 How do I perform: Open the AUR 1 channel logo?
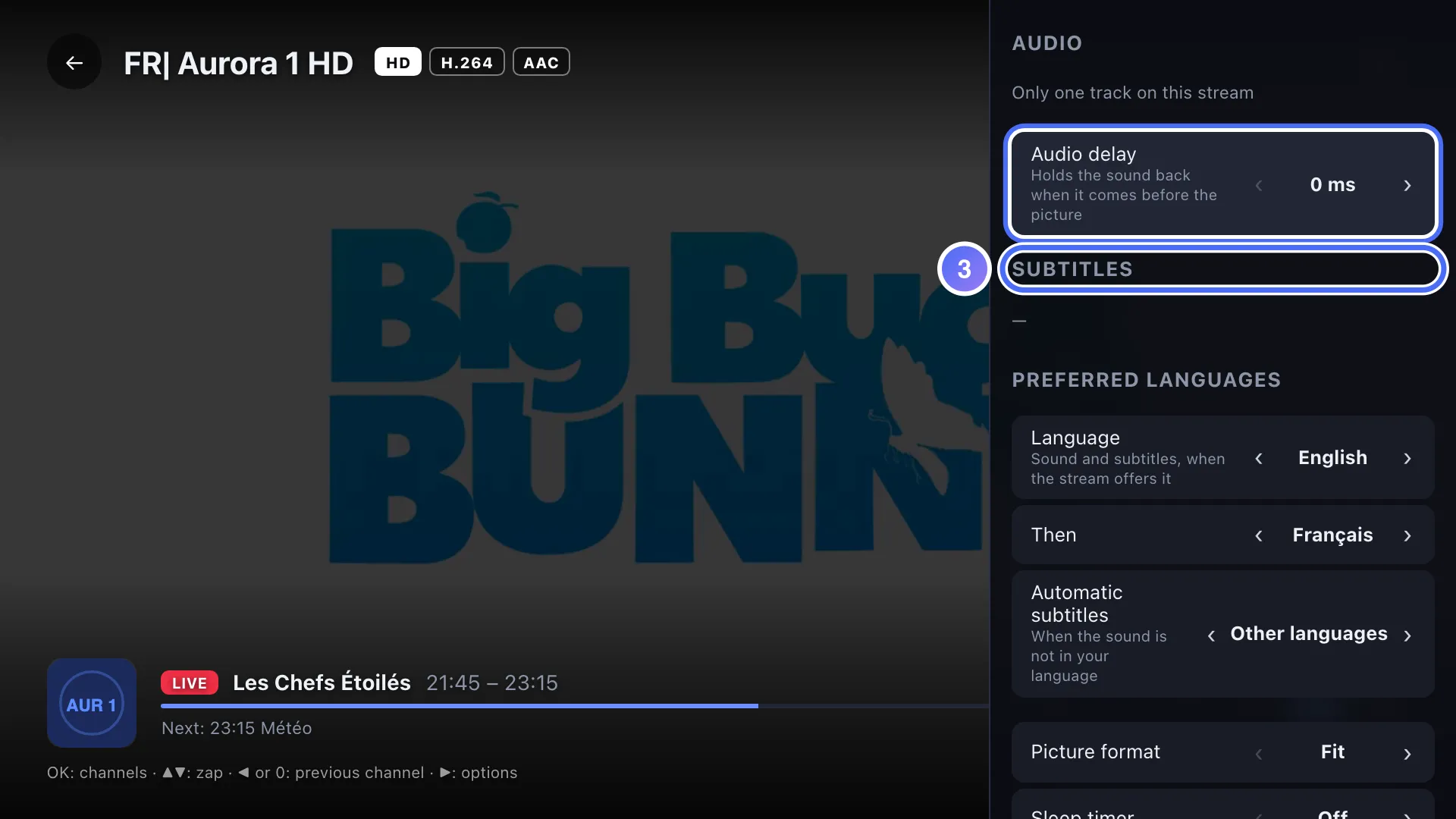[x=92, y=703]
